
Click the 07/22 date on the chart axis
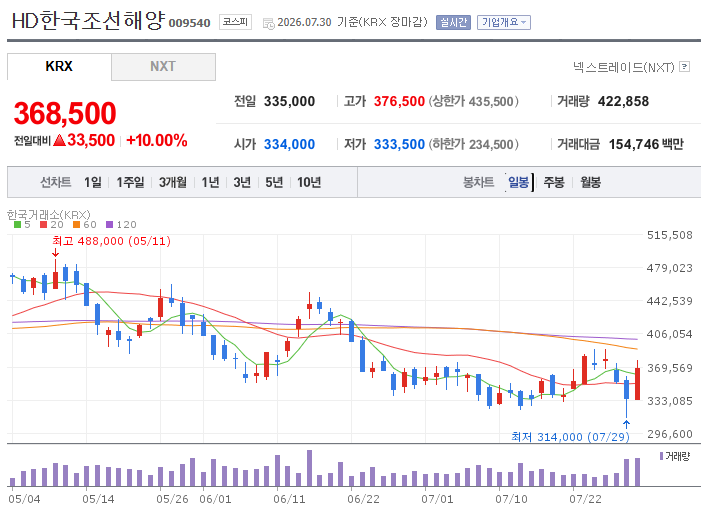pos(585,499)
